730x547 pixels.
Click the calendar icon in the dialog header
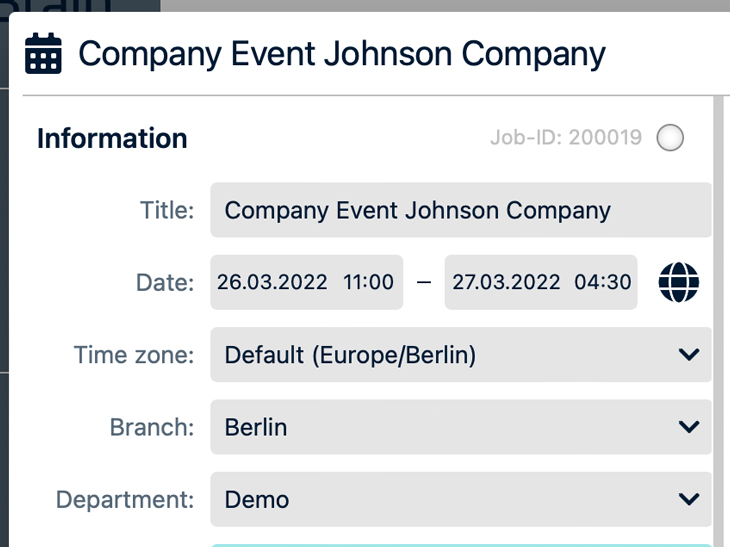click(43, 53)
